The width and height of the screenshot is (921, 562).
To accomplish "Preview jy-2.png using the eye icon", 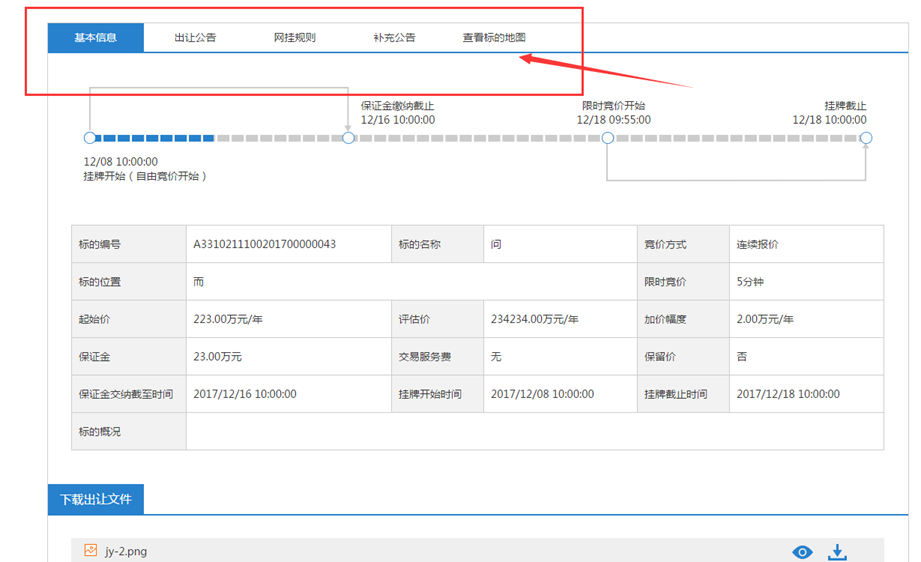I will click(802, 552).
